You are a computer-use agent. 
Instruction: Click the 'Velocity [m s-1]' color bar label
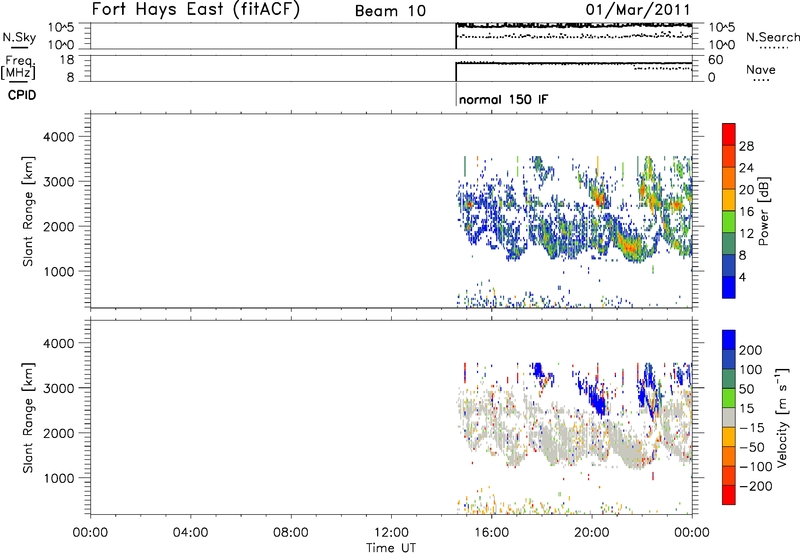click(782, 417)
